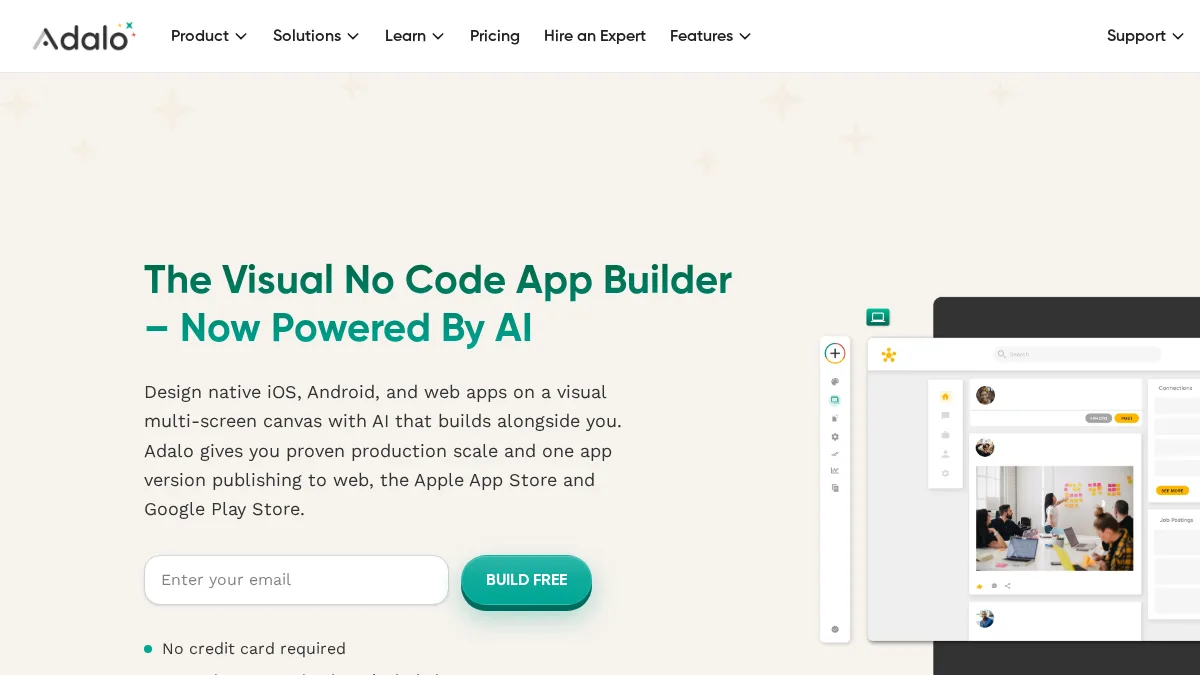Click the Search bar in the mockup app

click(1077, 354)
